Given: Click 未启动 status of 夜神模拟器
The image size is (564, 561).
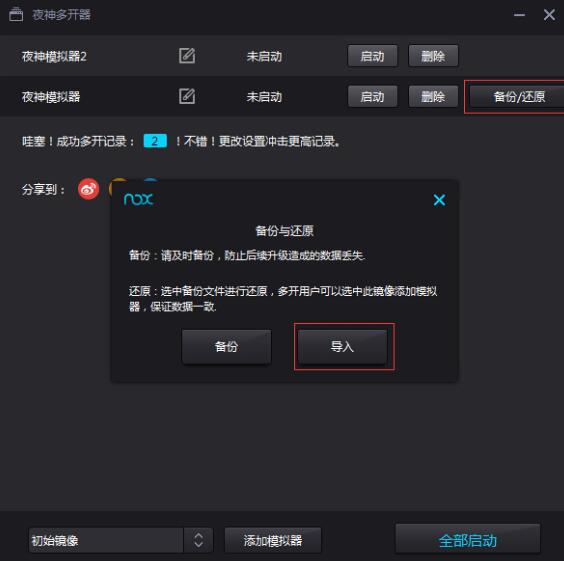Looking at the screenshot, I should [x=264, y=96].
